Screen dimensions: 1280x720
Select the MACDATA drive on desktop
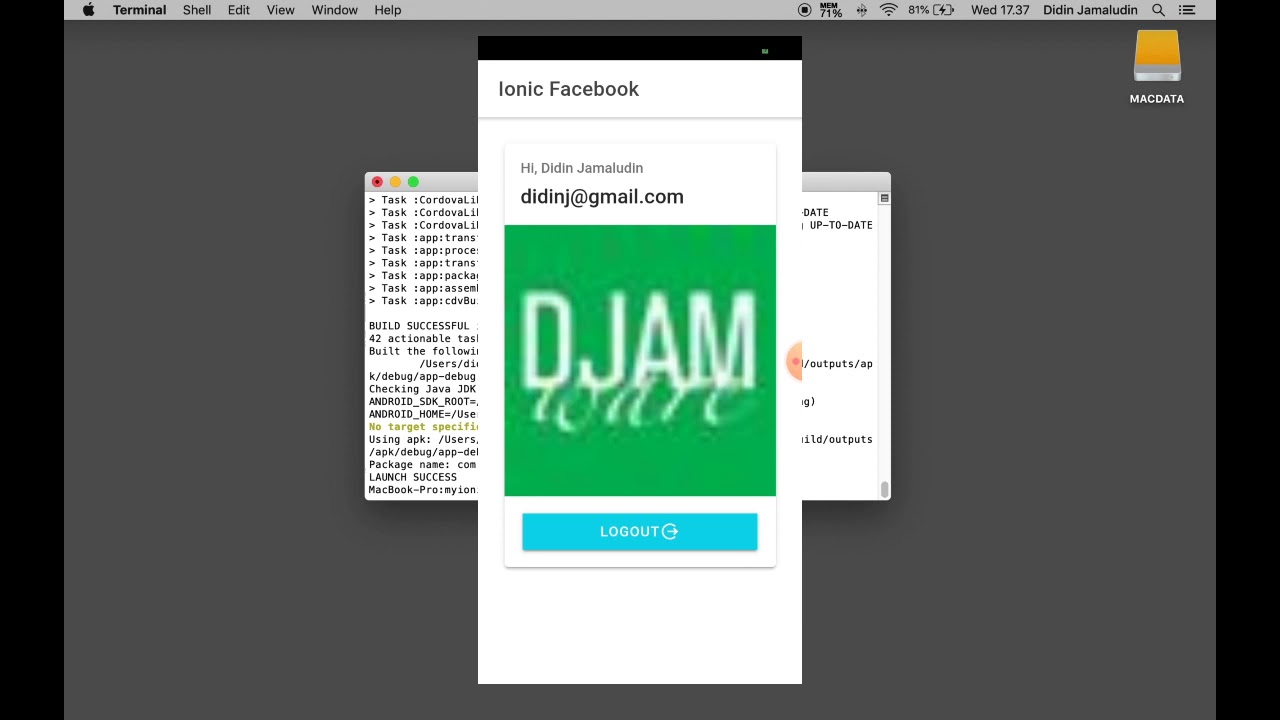pos(1157,66)
